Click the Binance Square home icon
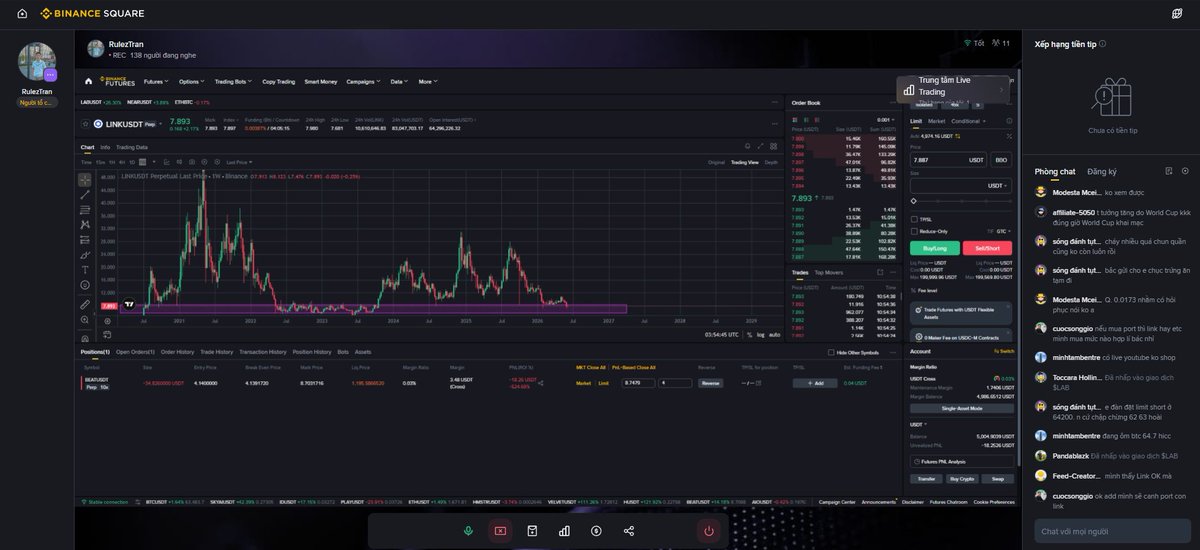This screenshot has width=1200, height=550. [22, 13]
